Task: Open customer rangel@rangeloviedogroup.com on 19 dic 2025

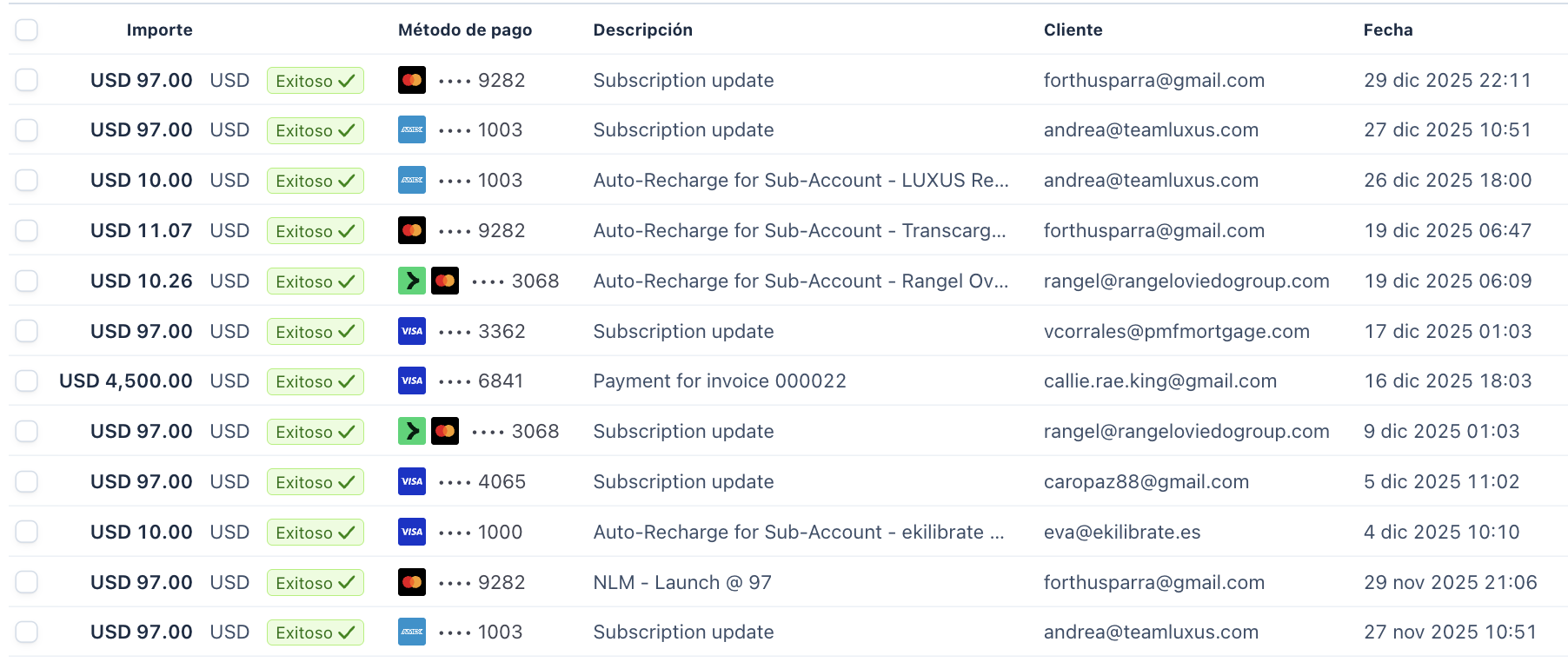Action: (1186, 281)
